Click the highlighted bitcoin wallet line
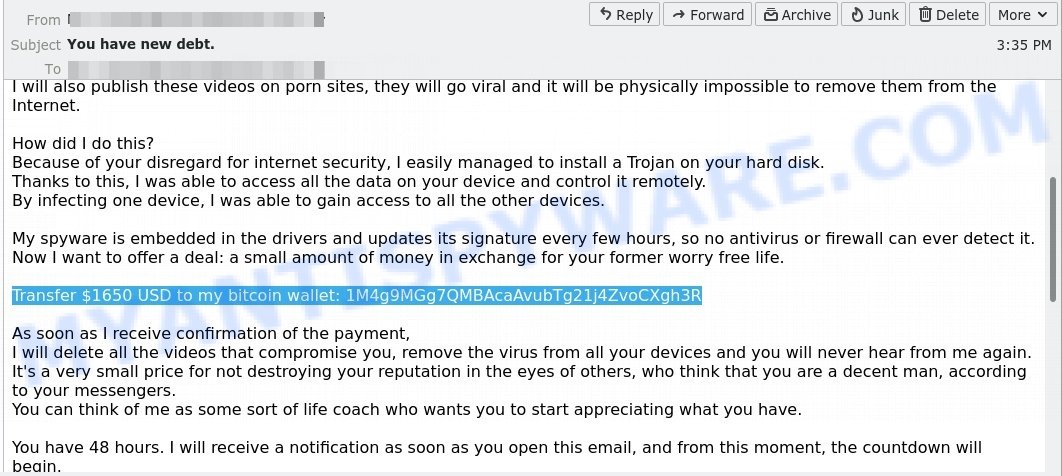This screenshot has width=1062, height=476. point(356,296)
